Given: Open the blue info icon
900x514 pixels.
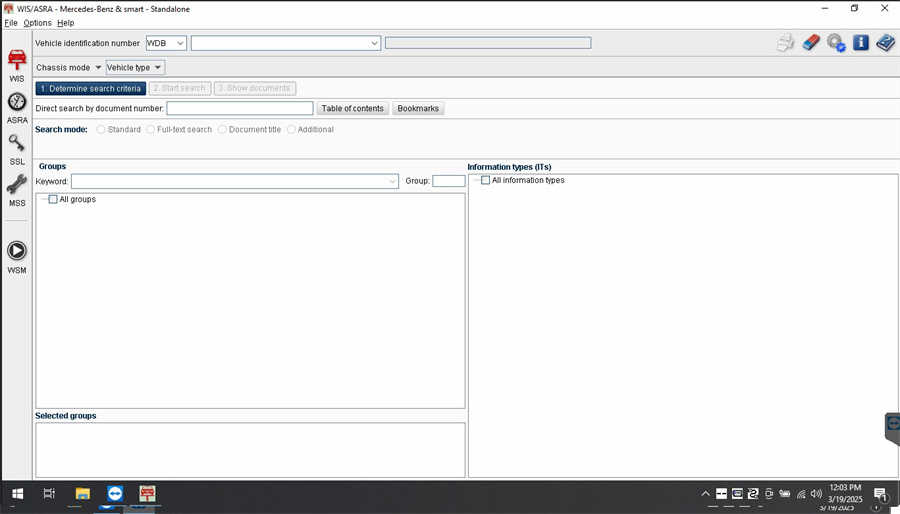Looking at the screenshot, I should pos(860,43).
